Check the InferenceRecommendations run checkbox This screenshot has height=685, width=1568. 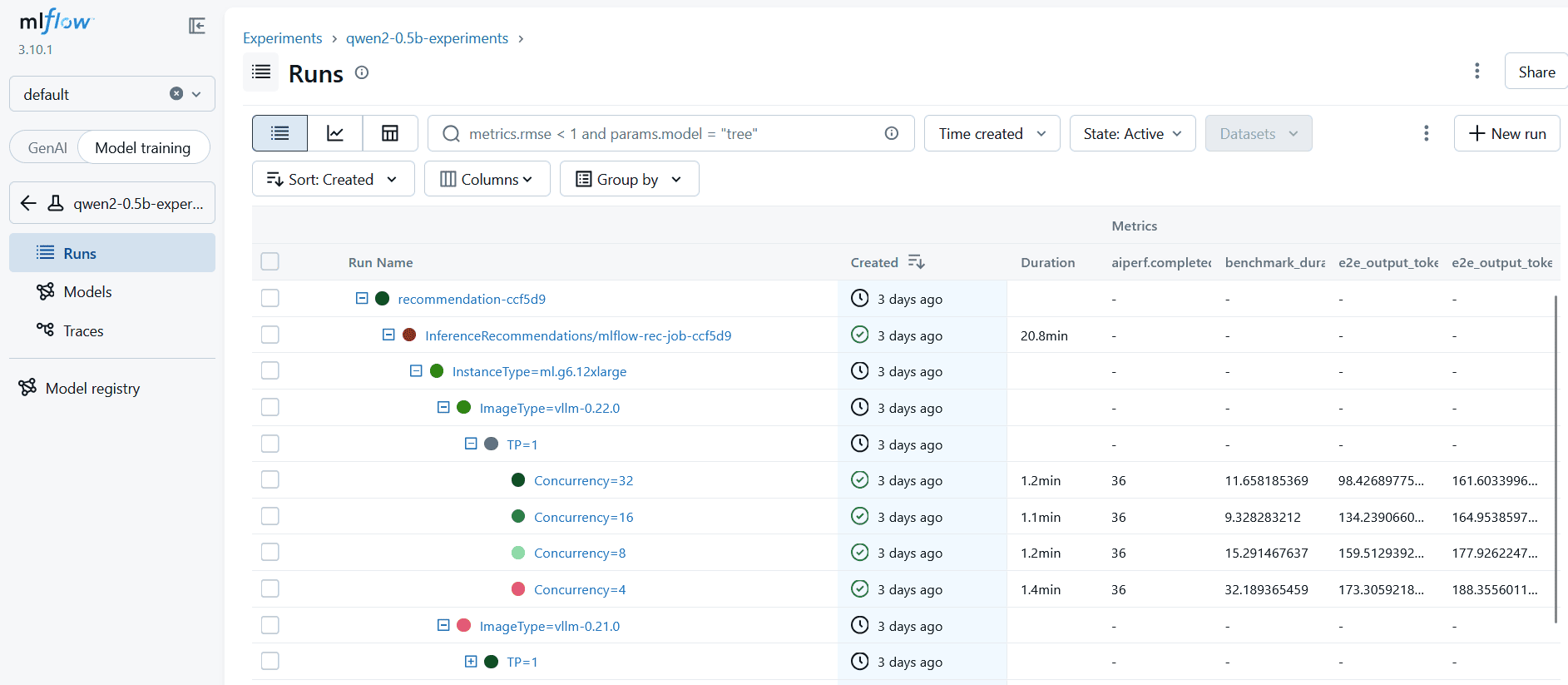pyautogui.click(x=270, y=335)
